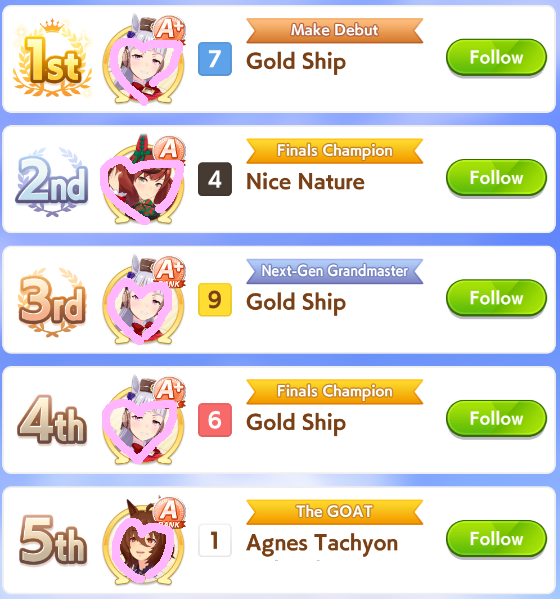Open the Nice Nature character portrait

[x=144, y=180]
